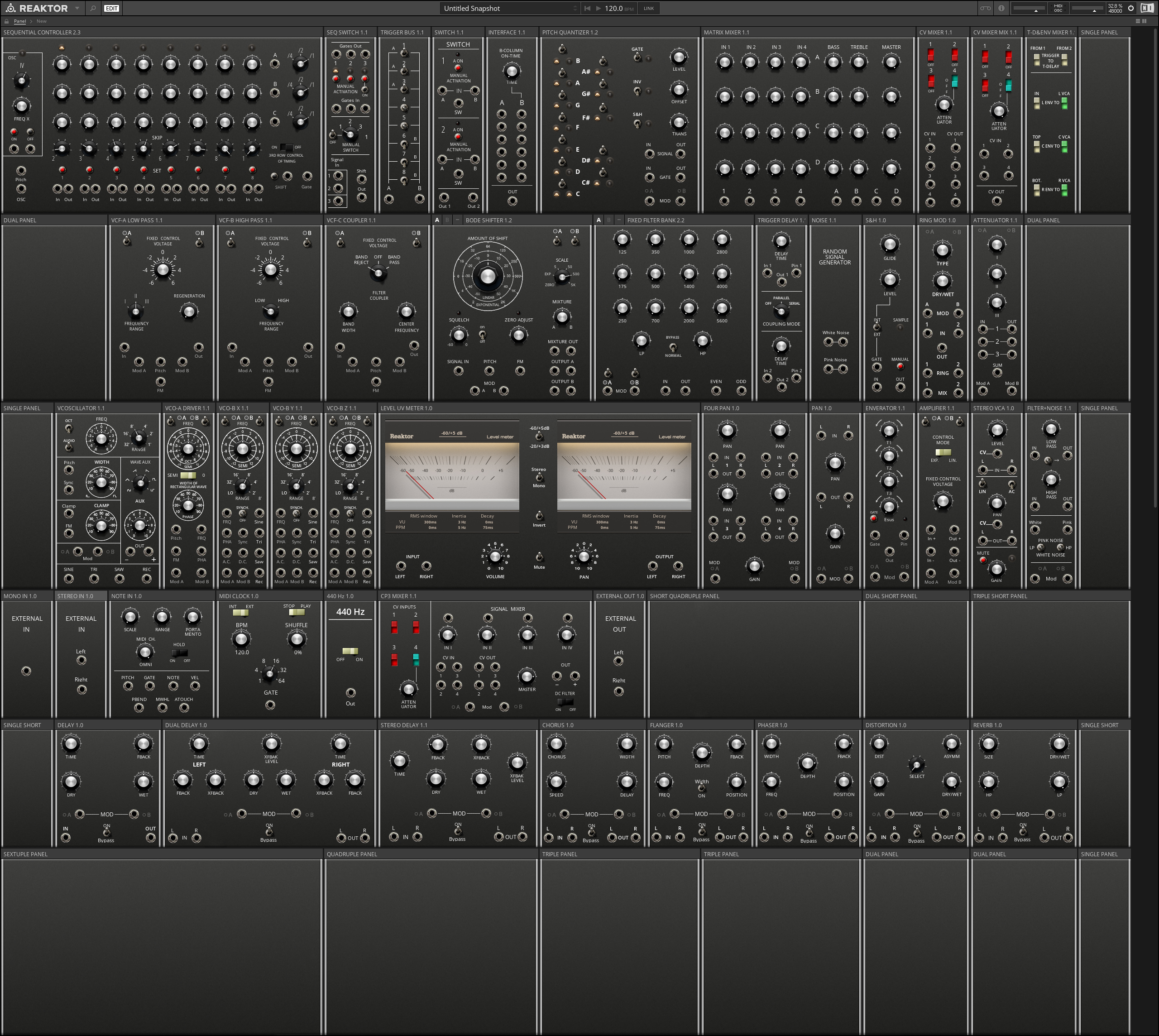Toggle the audio engine power icon
The width and height of the screenshot is (1159, 1036).
1131,9
